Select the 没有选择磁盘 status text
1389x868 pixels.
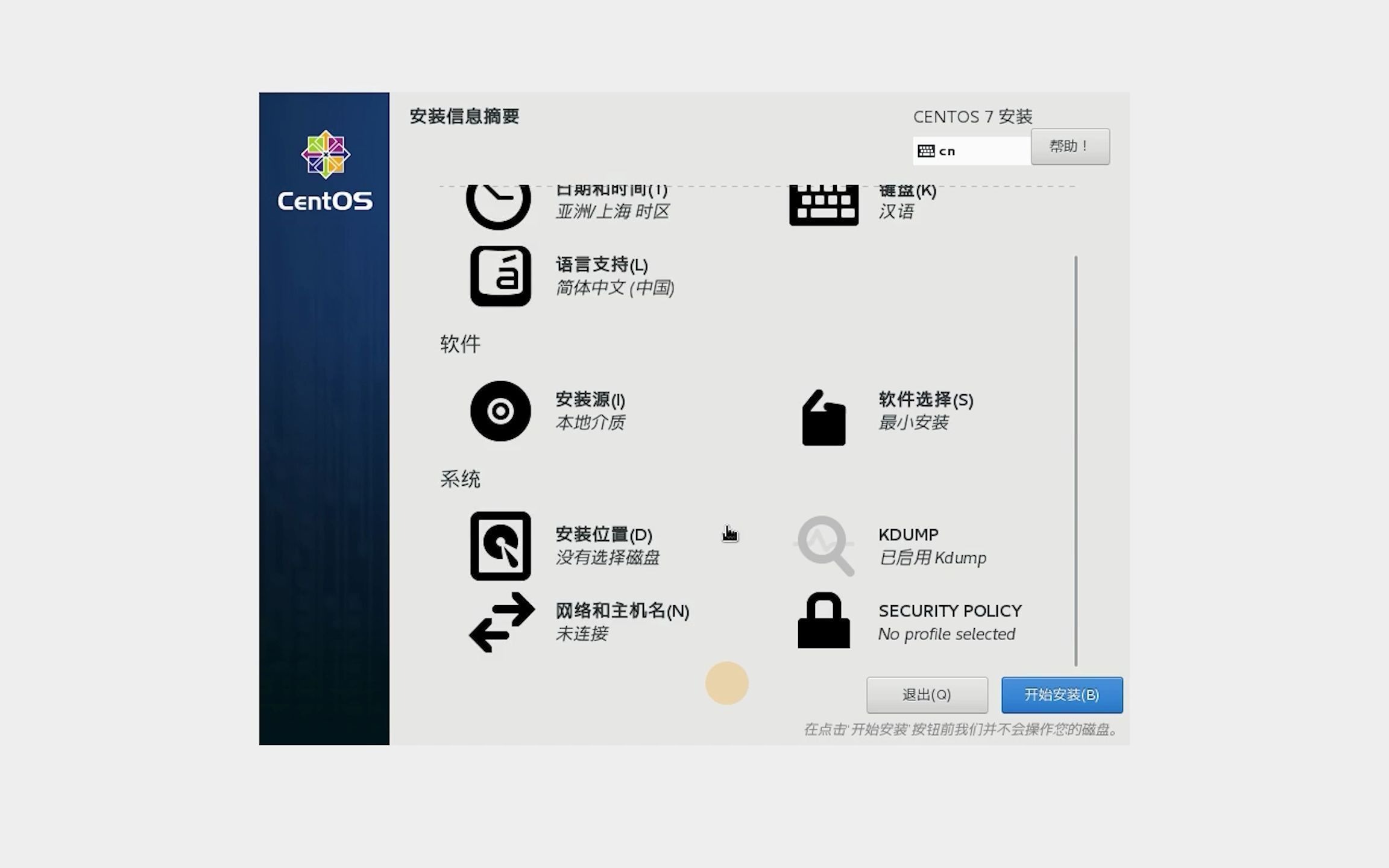pyautogui.click(x=608, y=558)
